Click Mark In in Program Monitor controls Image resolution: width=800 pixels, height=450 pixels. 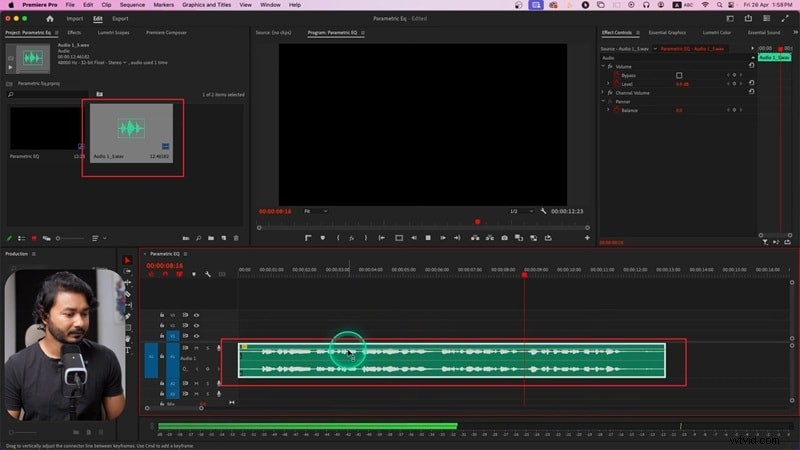click(x=338, y=238)
